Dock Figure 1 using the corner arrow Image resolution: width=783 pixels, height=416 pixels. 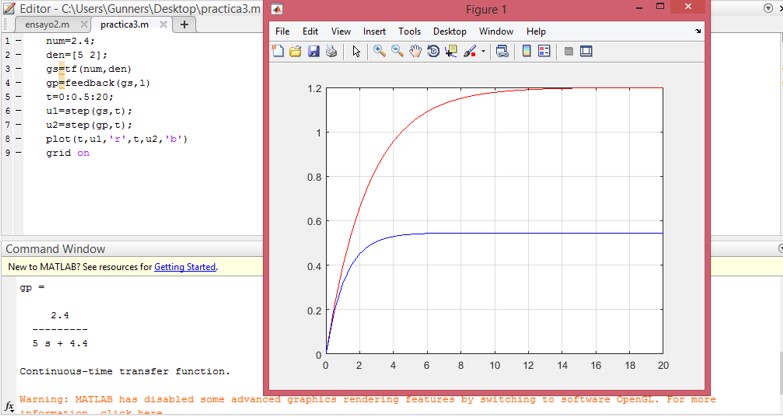tap(698, 31)
